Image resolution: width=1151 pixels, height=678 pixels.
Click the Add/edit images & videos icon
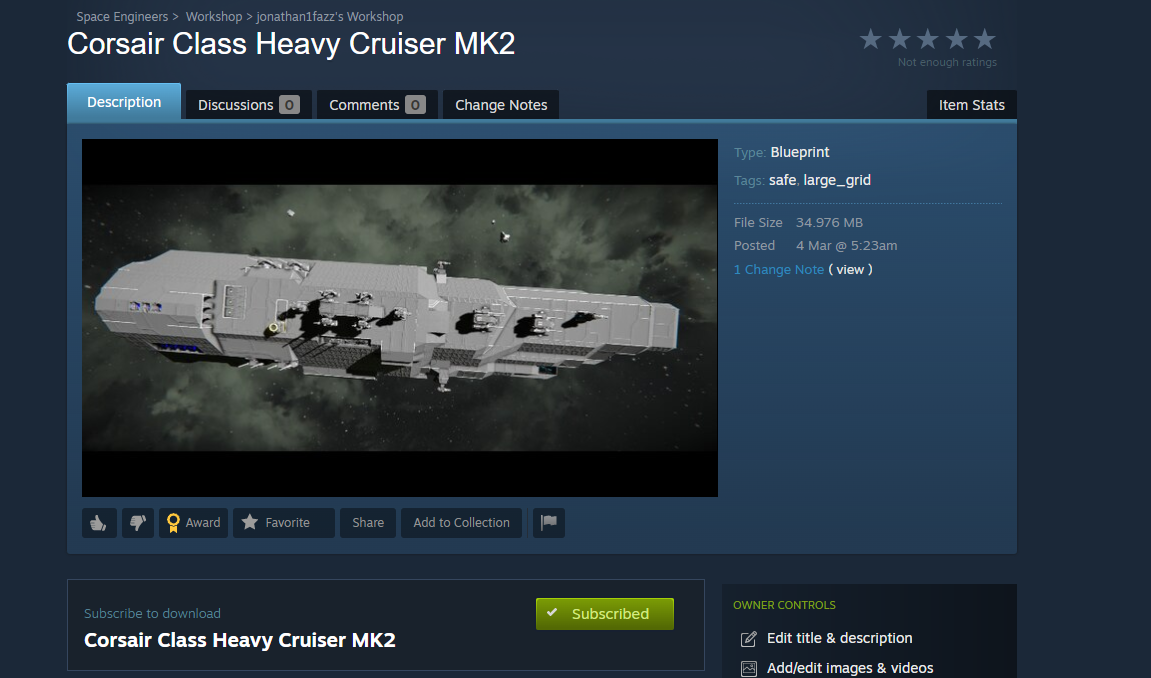tap(749, 668)
